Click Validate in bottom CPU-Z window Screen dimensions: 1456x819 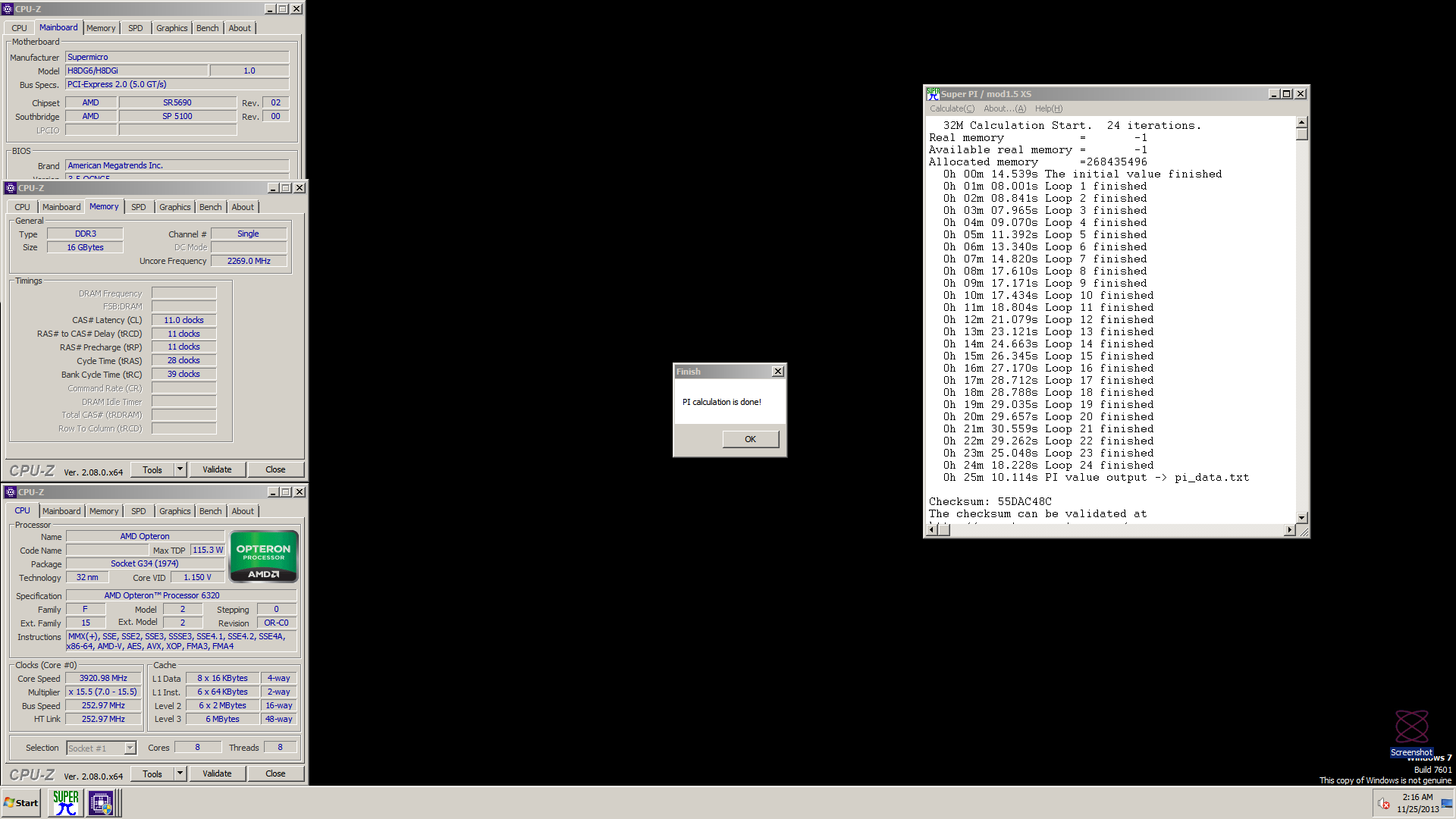pos(217,773)
